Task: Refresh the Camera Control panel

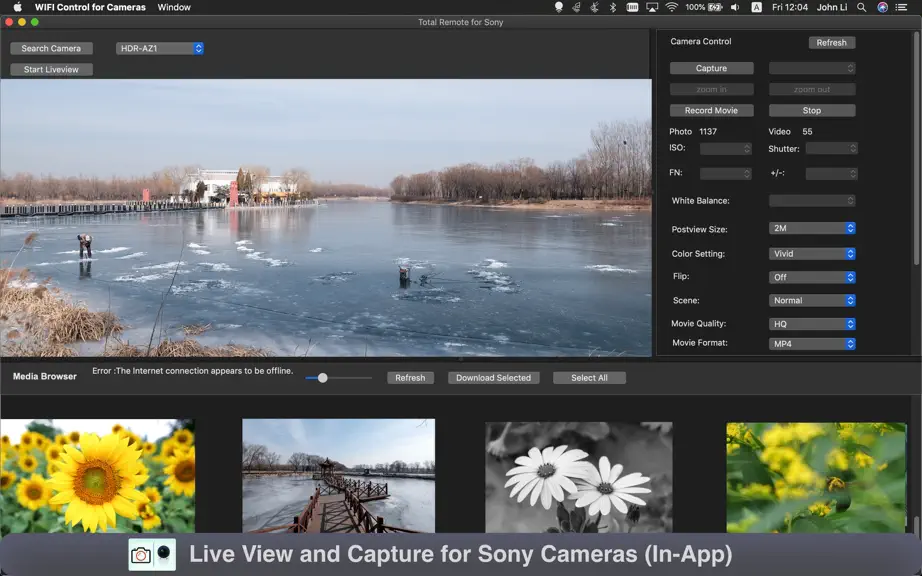Action: (831, 42)
